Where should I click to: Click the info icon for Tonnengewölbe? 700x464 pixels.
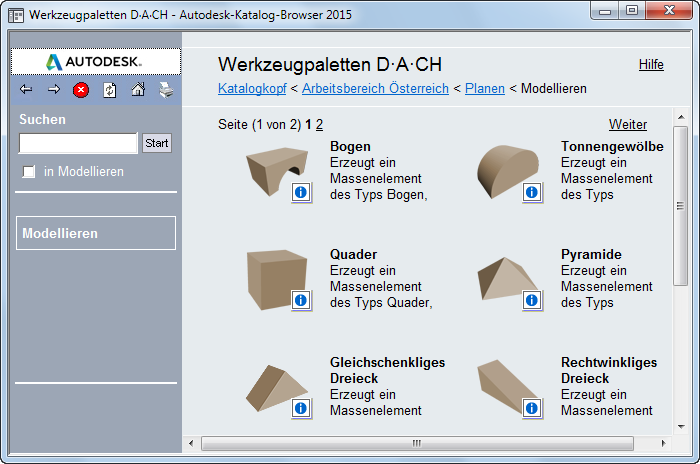pos(532,192)
